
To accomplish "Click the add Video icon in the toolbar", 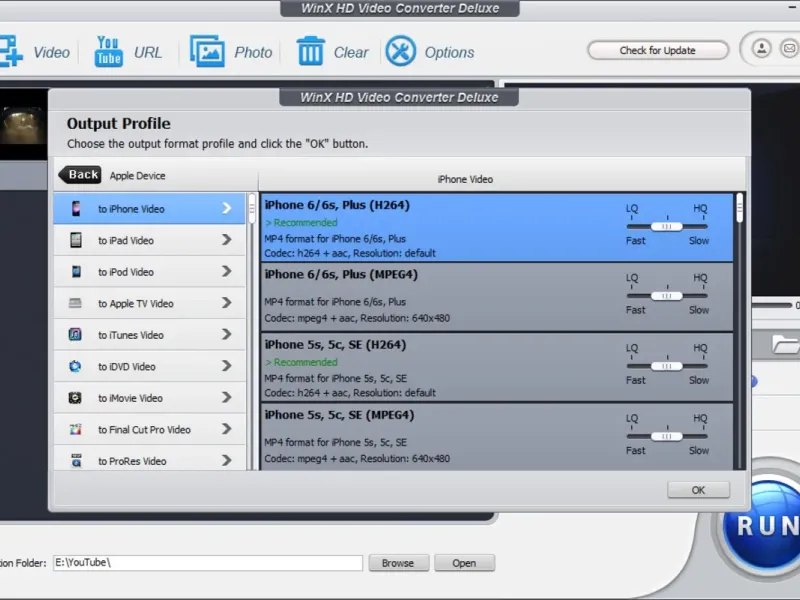I will pyautogui.click(x=10, y=51).
